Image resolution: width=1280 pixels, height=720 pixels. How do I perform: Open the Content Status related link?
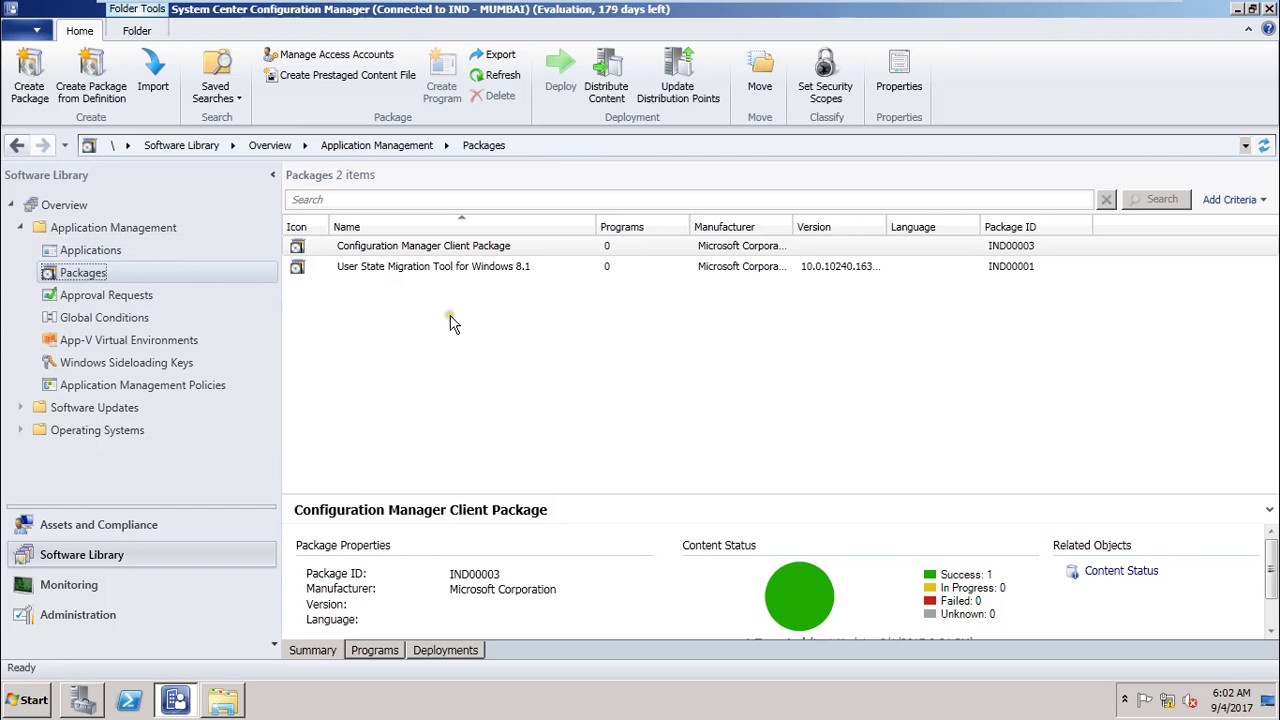coord(1121,571)
